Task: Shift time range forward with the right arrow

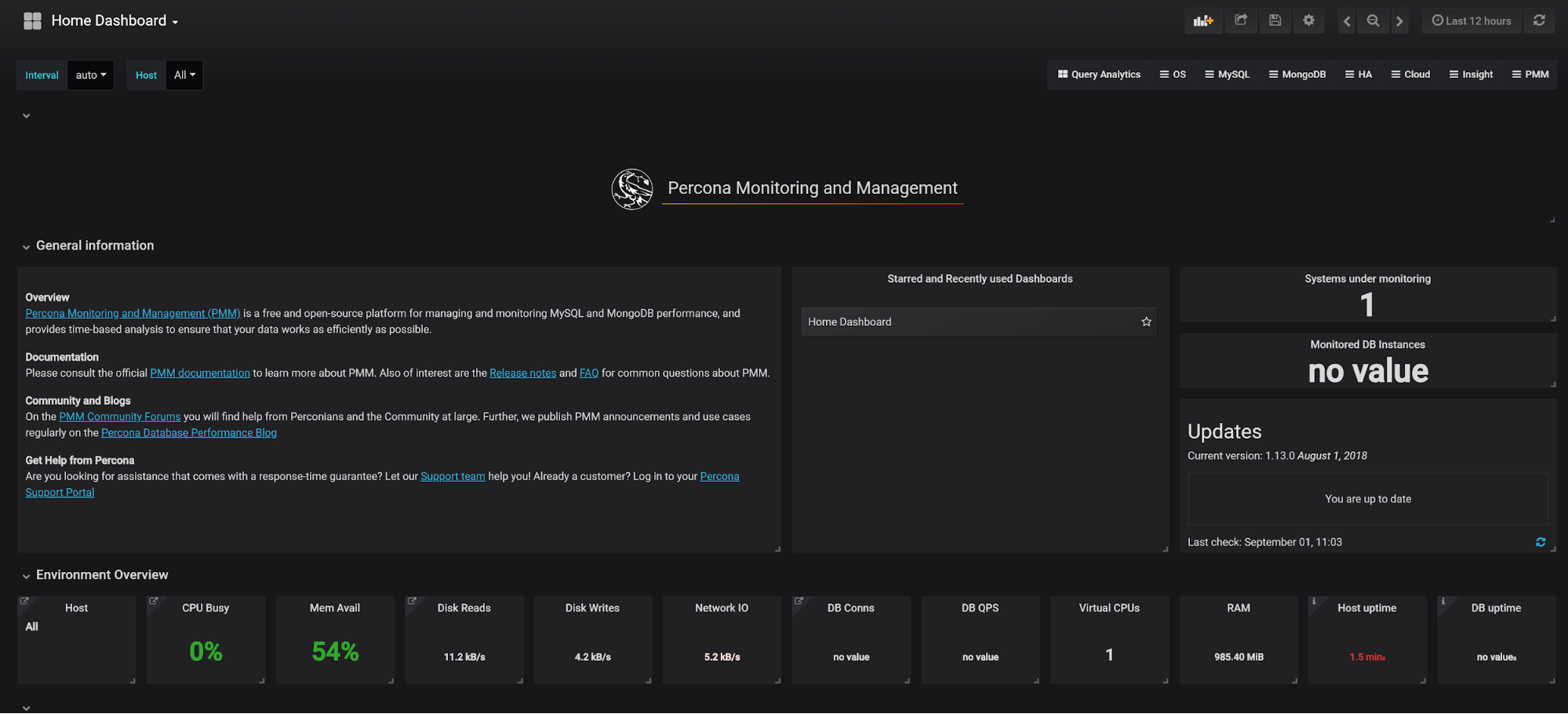Action: pos(1400,20)
